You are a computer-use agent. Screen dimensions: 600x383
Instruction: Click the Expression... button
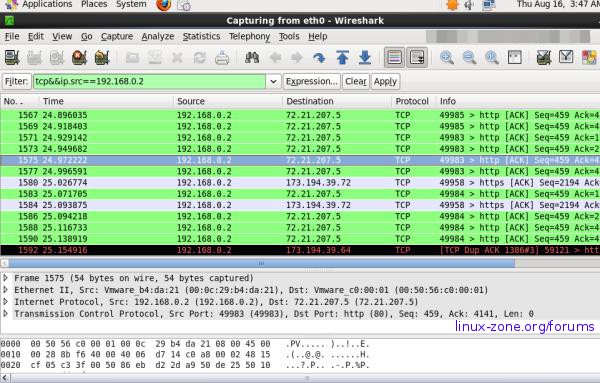coord(311,81)
